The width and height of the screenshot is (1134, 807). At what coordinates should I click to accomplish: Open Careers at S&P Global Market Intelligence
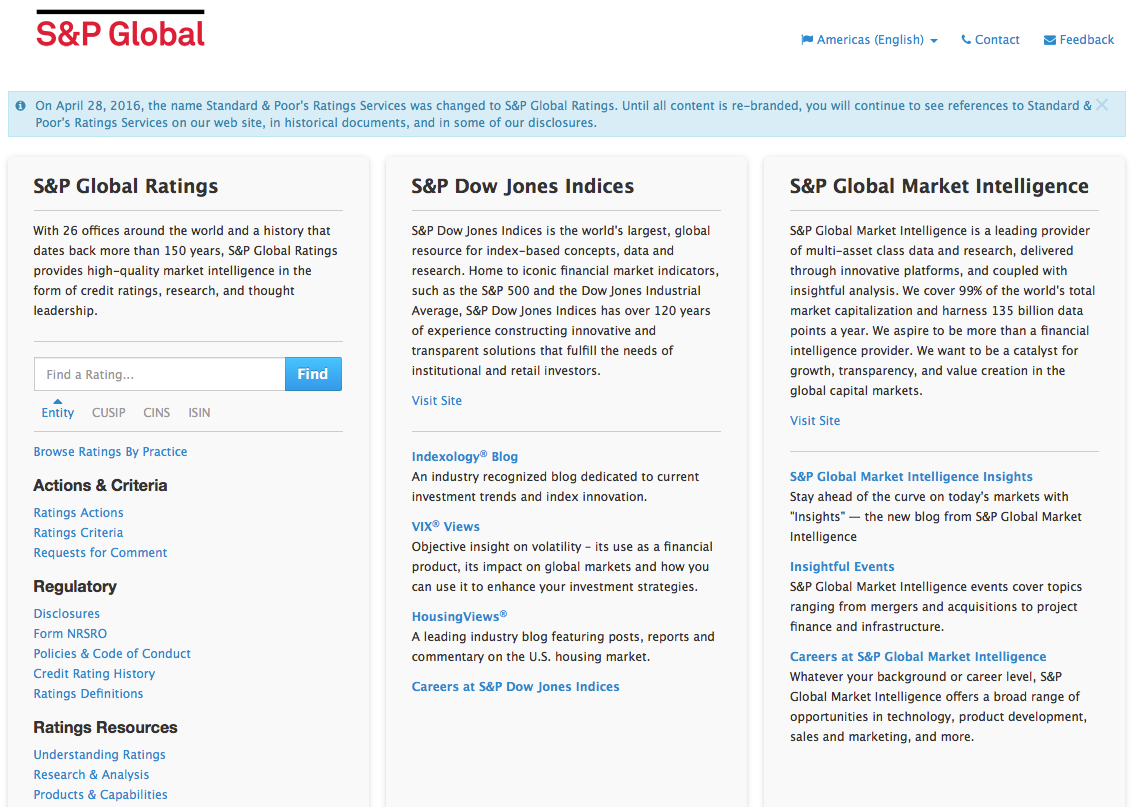[918, 657]
